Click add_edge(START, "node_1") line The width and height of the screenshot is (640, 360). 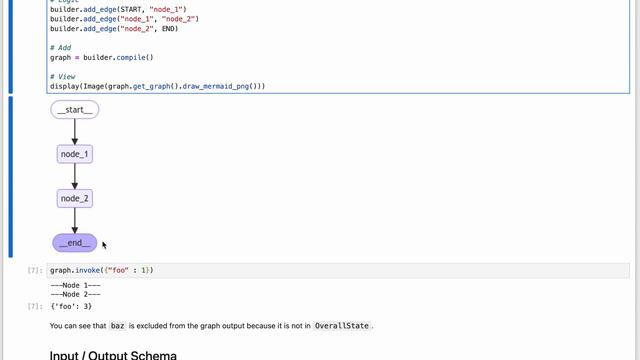click(x=118, y=9)
